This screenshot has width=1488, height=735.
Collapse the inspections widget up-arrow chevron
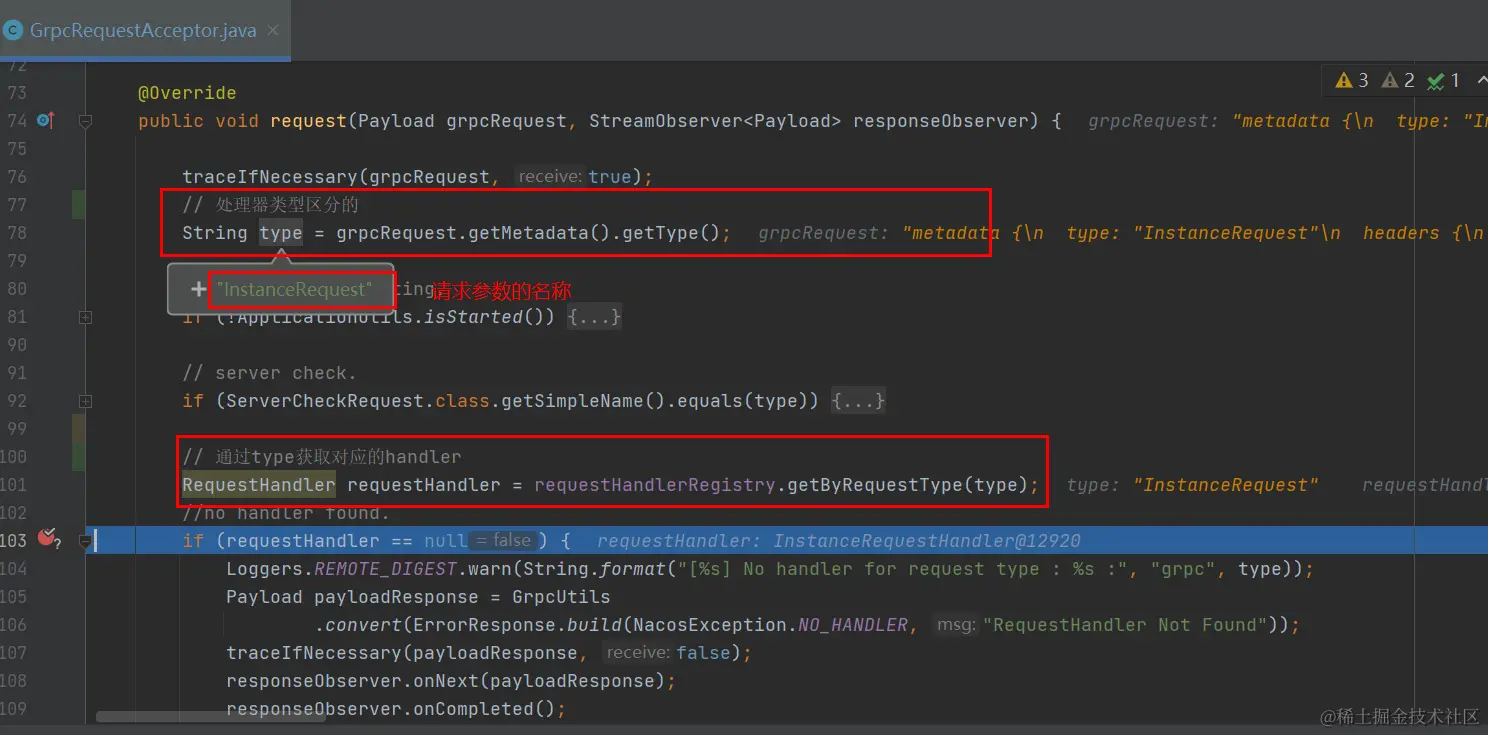tap(1481, 80)
